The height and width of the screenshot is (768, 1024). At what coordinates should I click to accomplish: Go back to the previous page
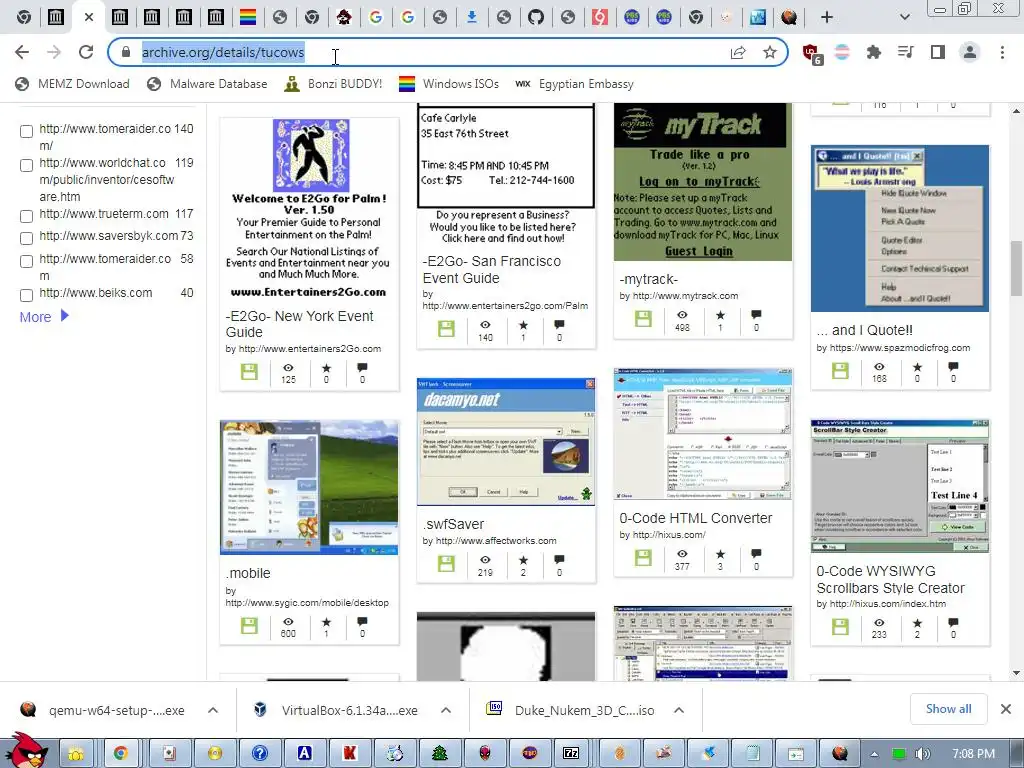[22, 52]
